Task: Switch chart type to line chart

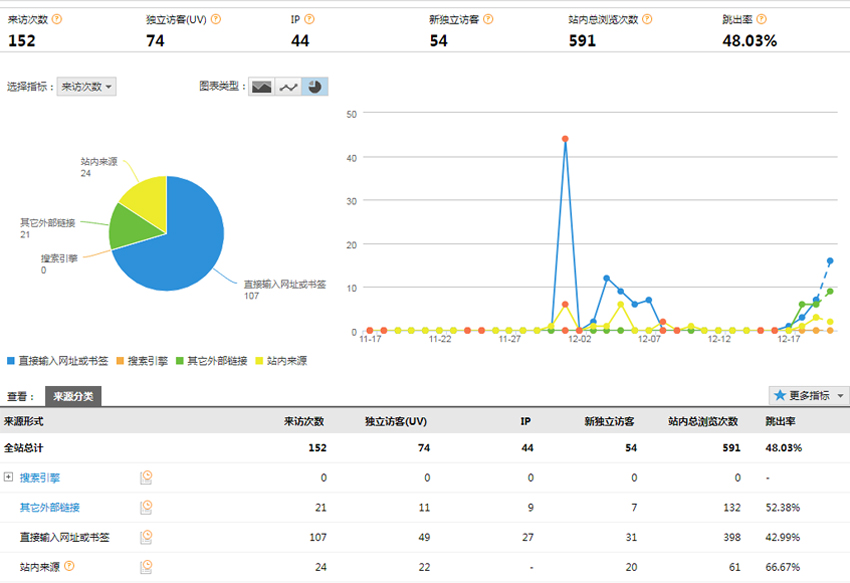Action: [289, 87]
